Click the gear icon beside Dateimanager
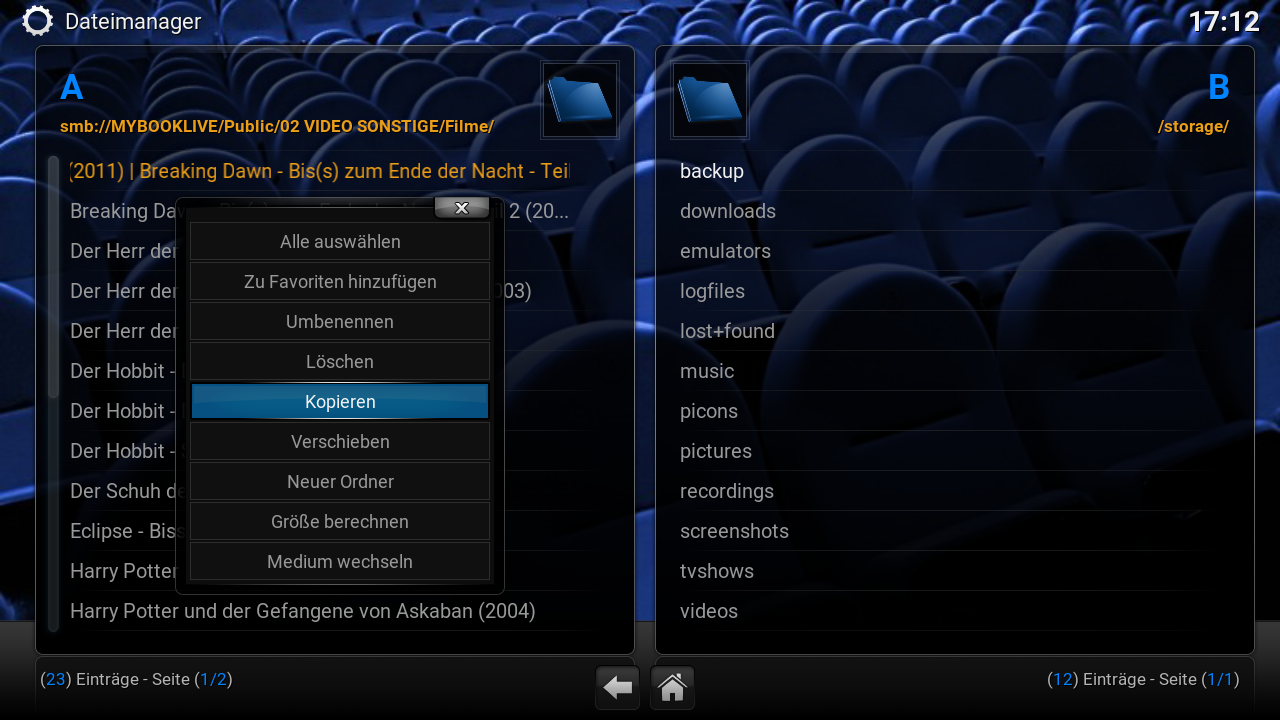Image resolution: width=1280 pixels, height=720 pixels. click(38, 21)
